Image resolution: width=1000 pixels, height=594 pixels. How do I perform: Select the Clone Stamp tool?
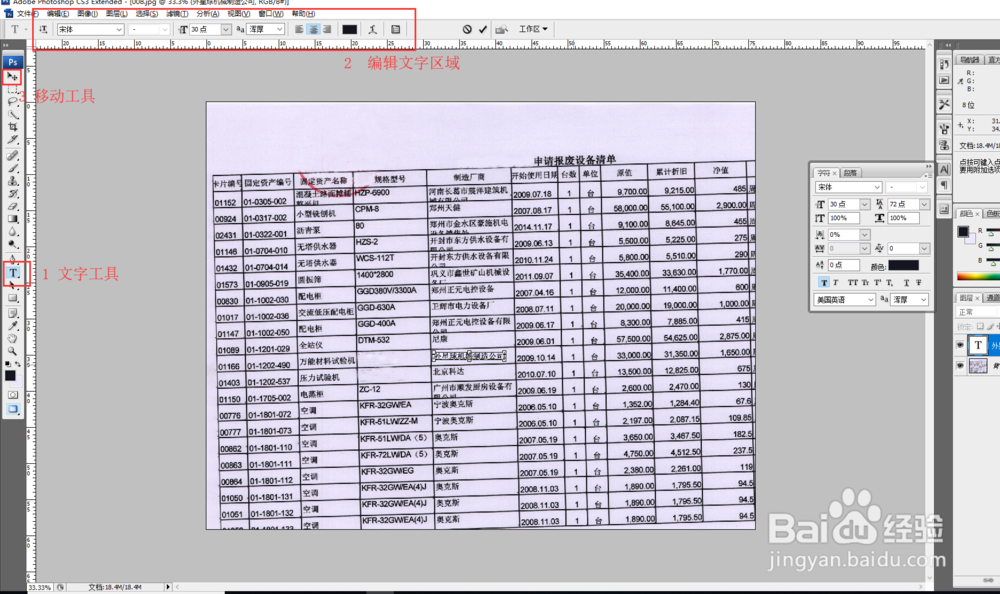click(x=12, y=181)
